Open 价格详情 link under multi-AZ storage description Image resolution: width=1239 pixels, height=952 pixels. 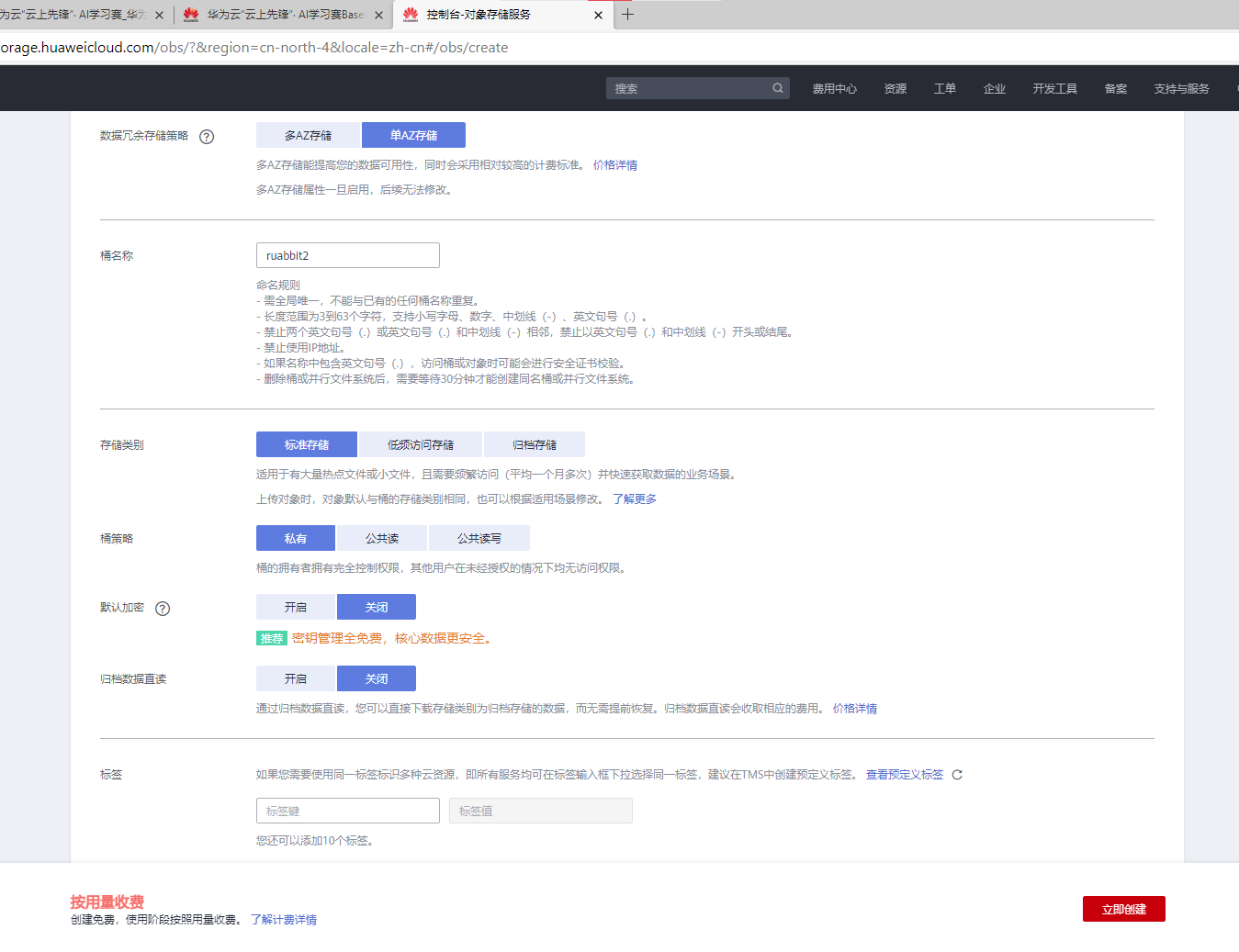click(x=615, y=165)
